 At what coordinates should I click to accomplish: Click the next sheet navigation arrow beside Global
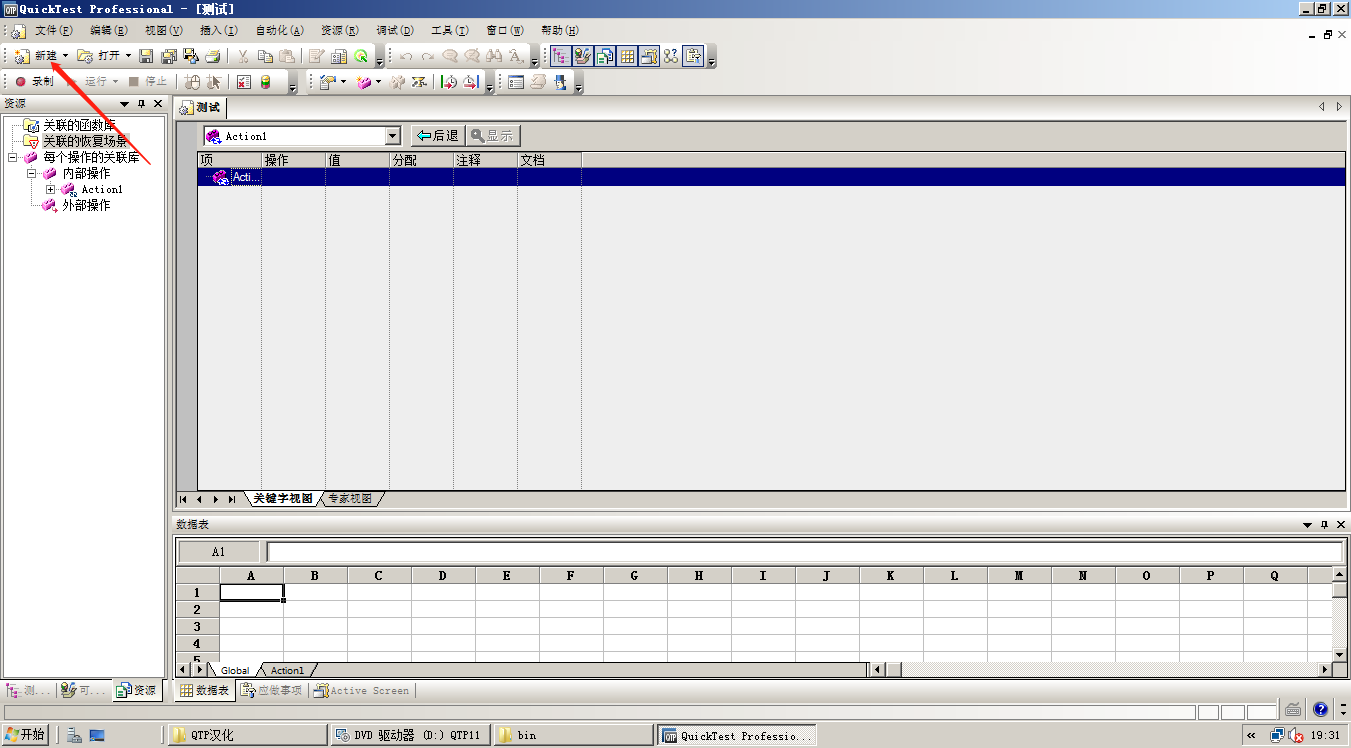199,669
